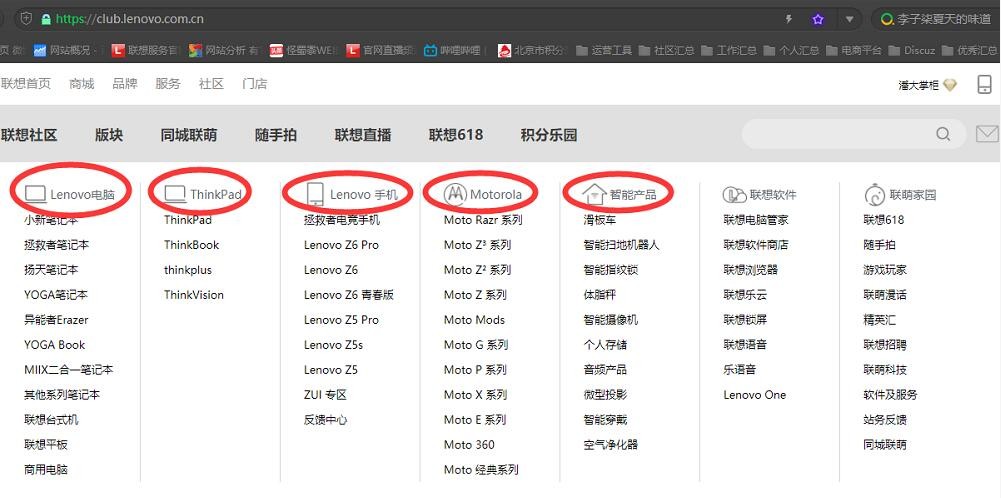The height and width of the screenshot is (498, 1001).
Task: Open 反馈中心 forum link
Action: [325, 419]
